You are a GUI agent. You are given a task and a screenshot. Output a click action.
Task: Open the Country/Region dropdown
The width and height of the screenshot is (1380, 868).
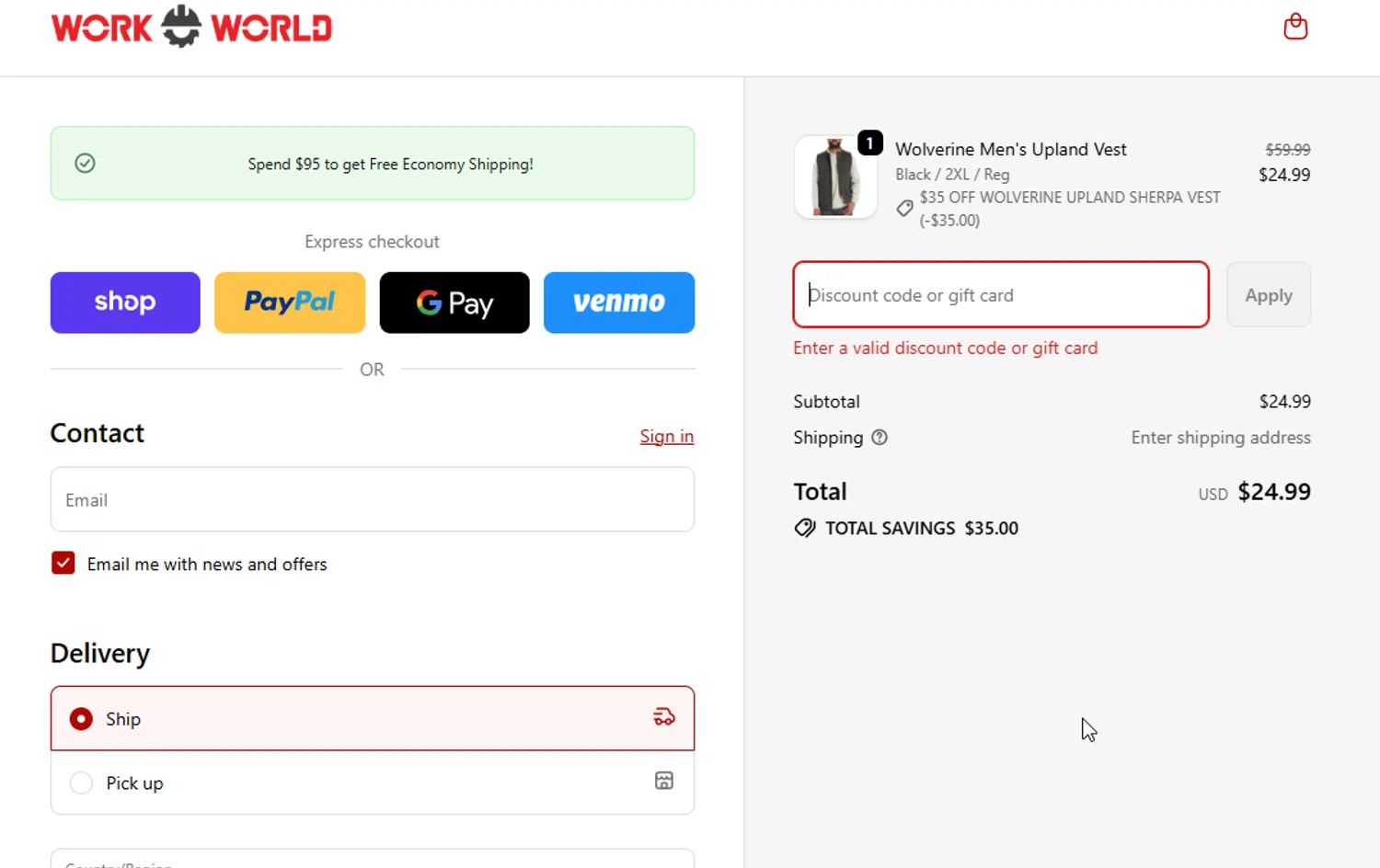372,859
